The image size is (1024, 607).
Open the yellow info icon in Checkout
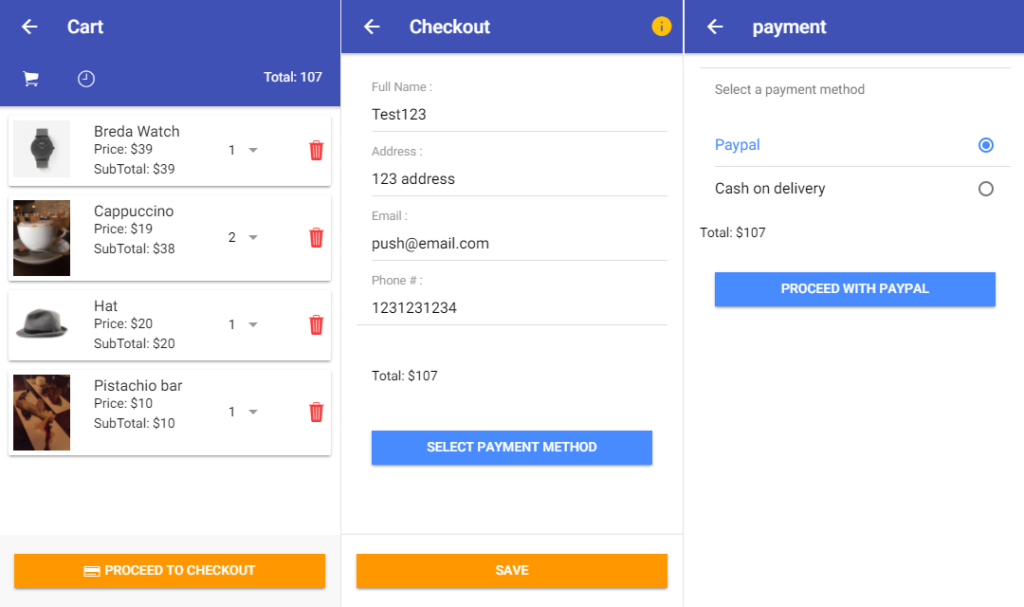click(x=661, y=26)
